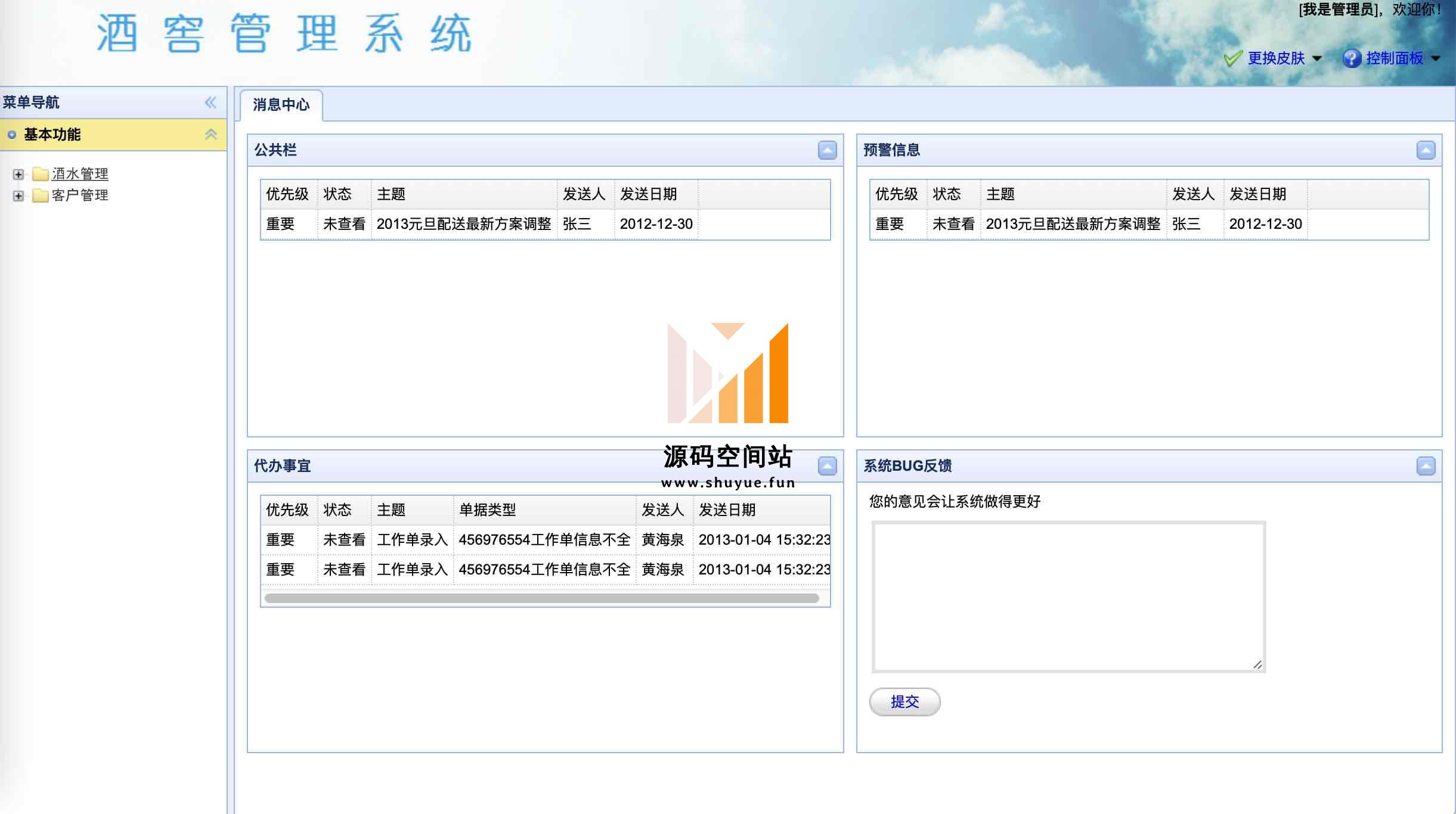Screen dimensions: 1456x814
Task: Select the 2013元旦配送最新方案调整 row in 预警信息
Action: pos(1149,224)
